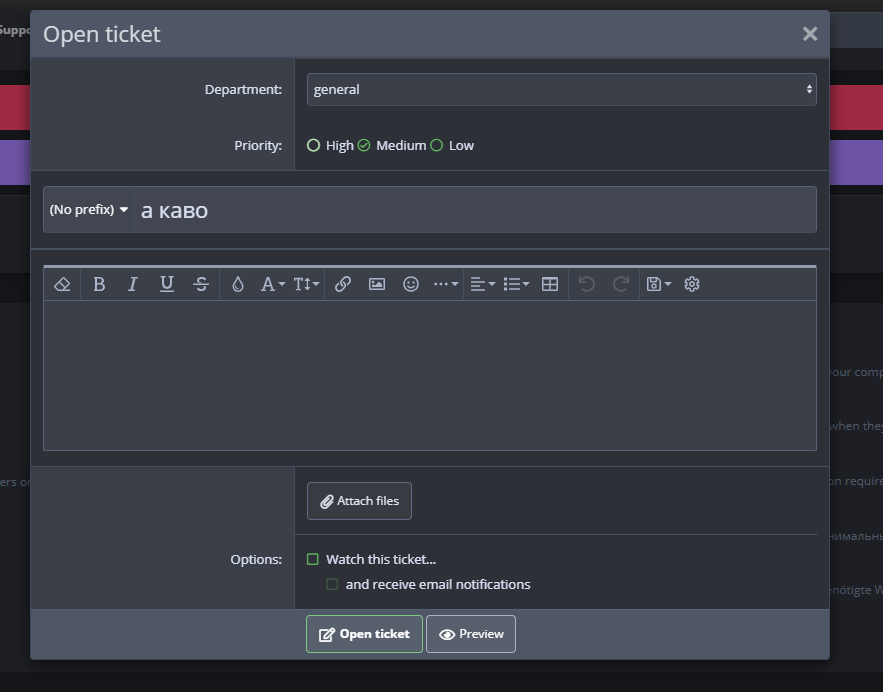Toggle italic text formatting

pos(133,284)
